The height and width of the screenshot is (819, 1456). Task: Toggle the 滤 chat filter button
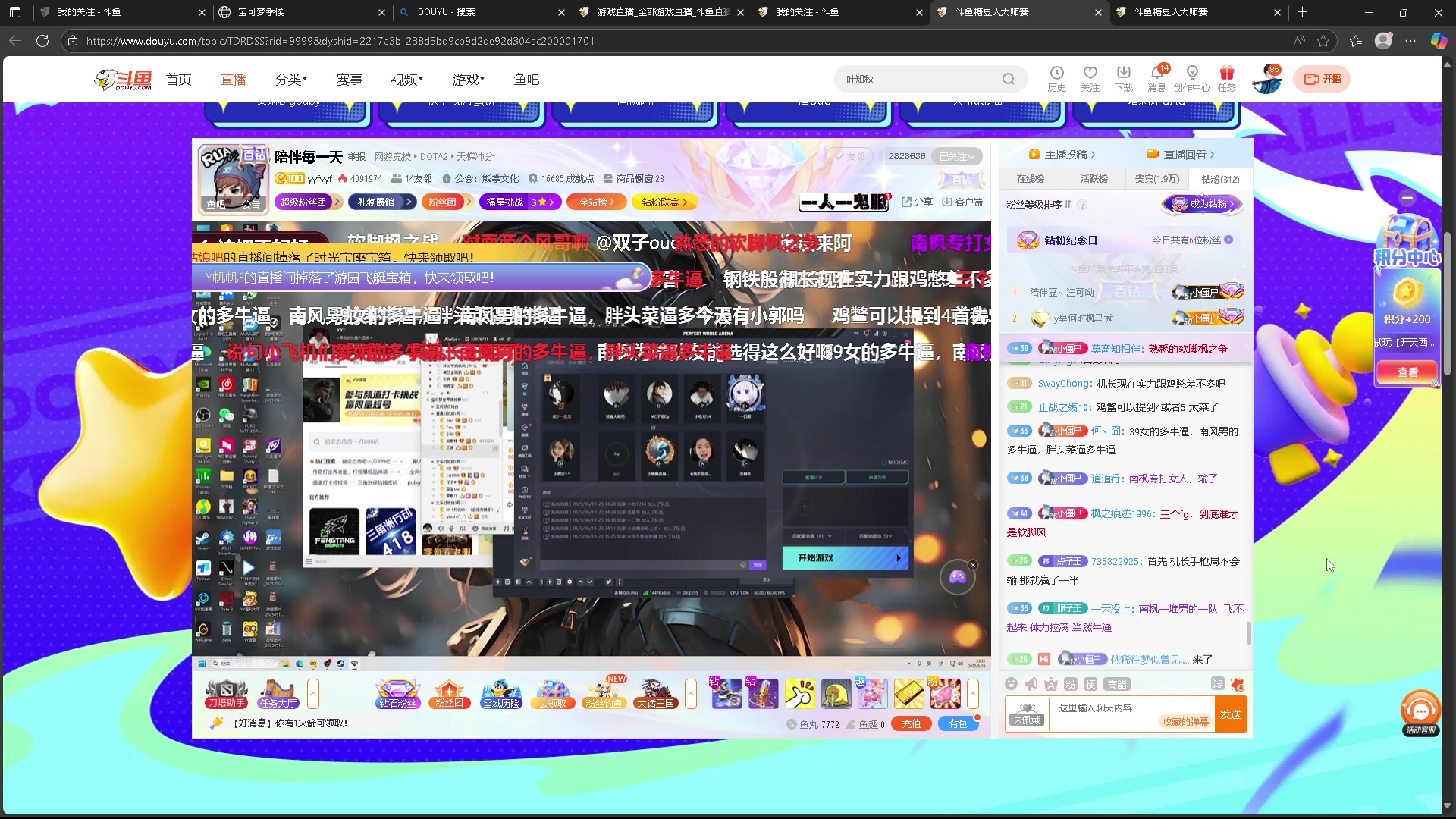pyautogui.click(x=1217, y=684)
